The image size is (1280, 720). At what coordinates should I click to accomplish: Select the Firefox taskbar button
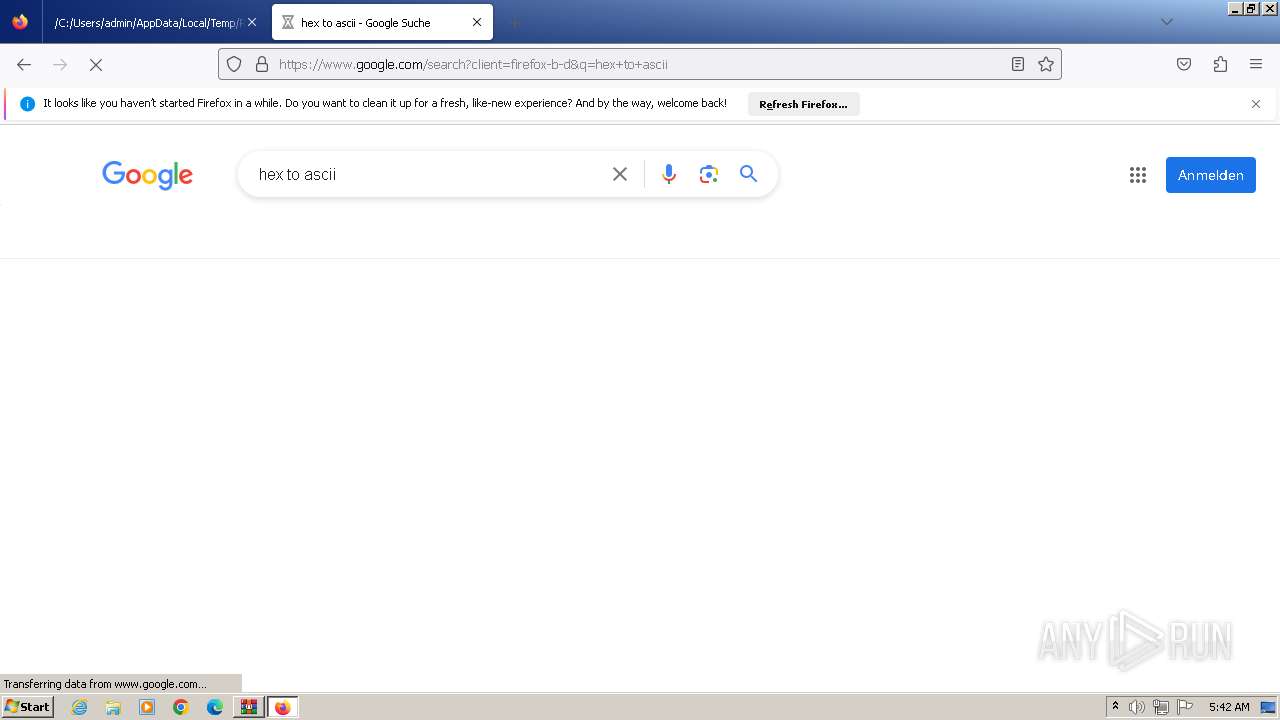coord(283,707)
